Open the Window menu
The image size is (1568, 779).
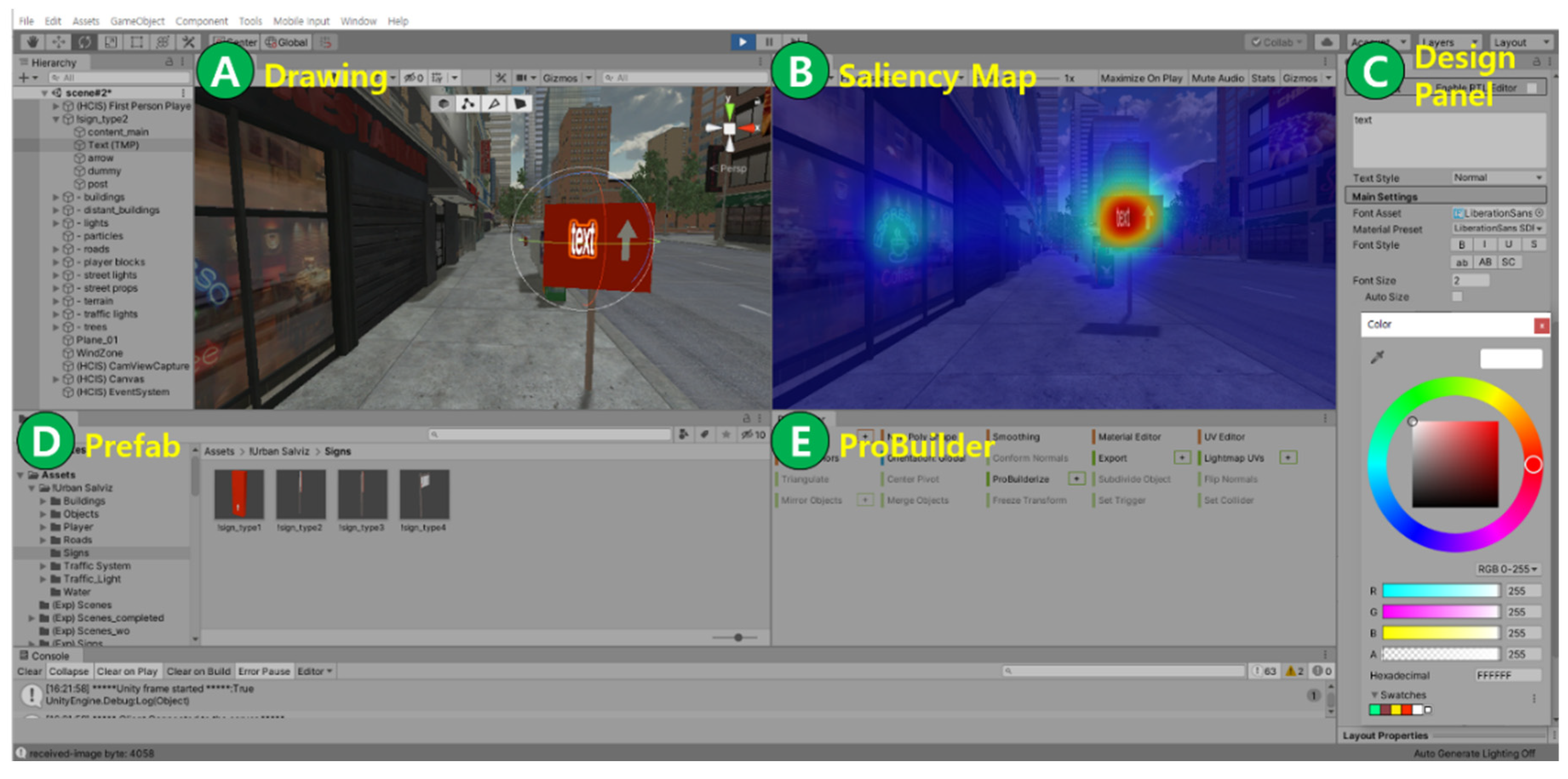pyautogui.click(x=358, y=21)
